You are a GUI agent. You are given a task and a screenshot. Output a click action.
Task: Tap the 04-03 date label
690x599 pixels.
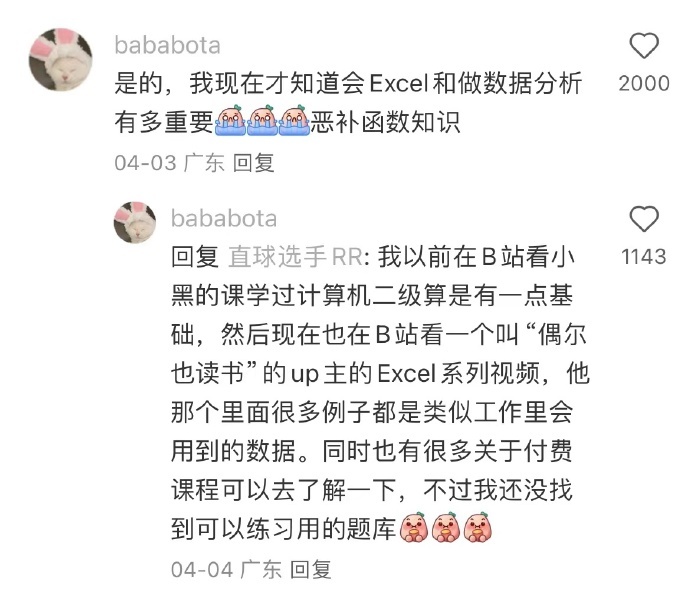[x=146, y=163]
